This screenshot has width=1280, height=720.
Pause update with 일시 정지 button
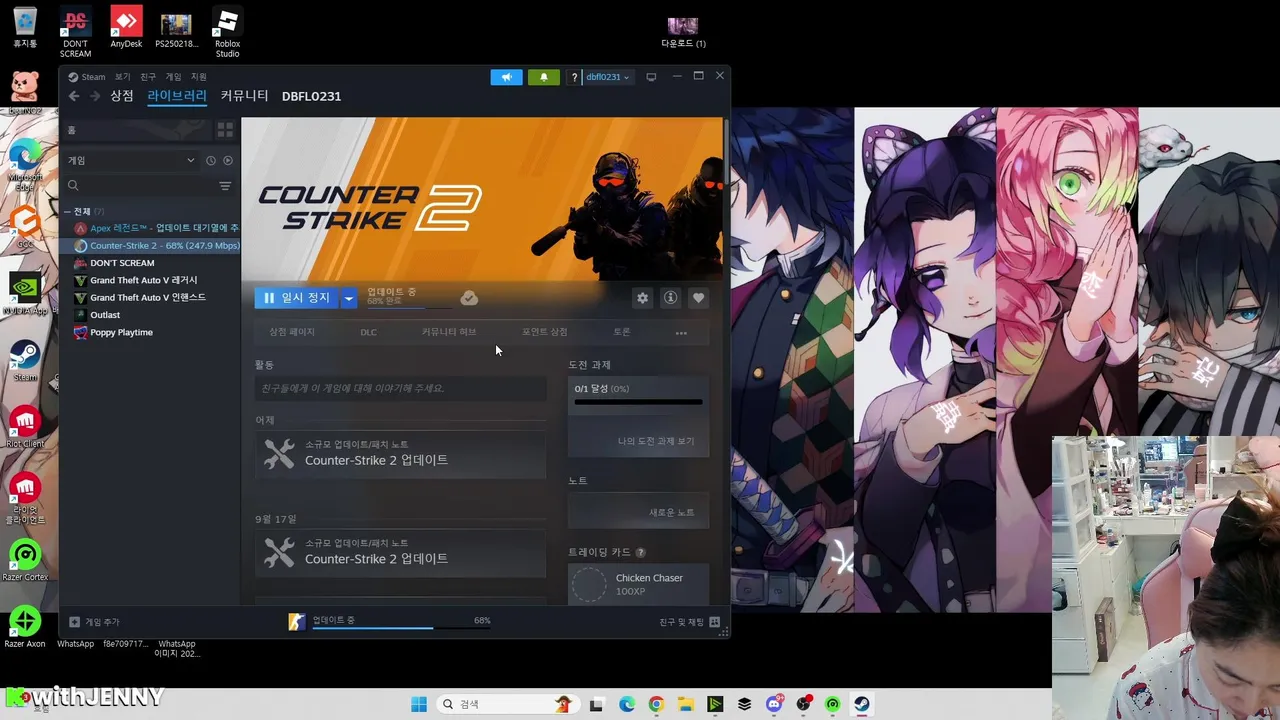pyautogui.click(x=297, y=298)
